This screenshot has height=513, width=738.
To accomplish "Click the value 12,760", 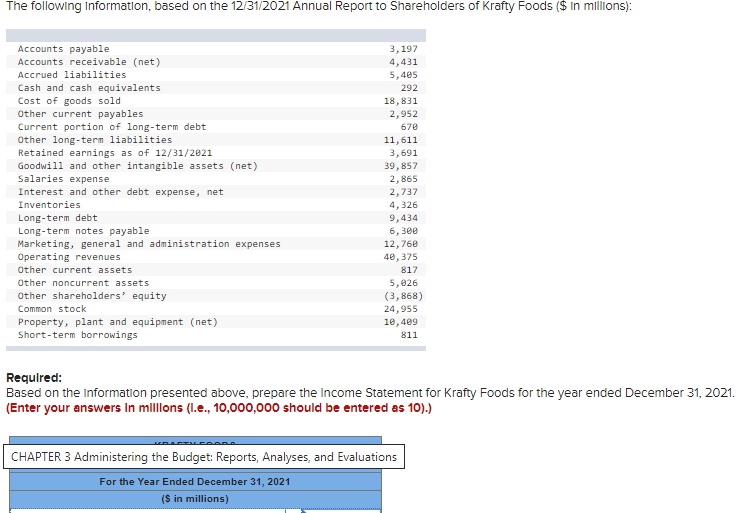I will [401, 244].
